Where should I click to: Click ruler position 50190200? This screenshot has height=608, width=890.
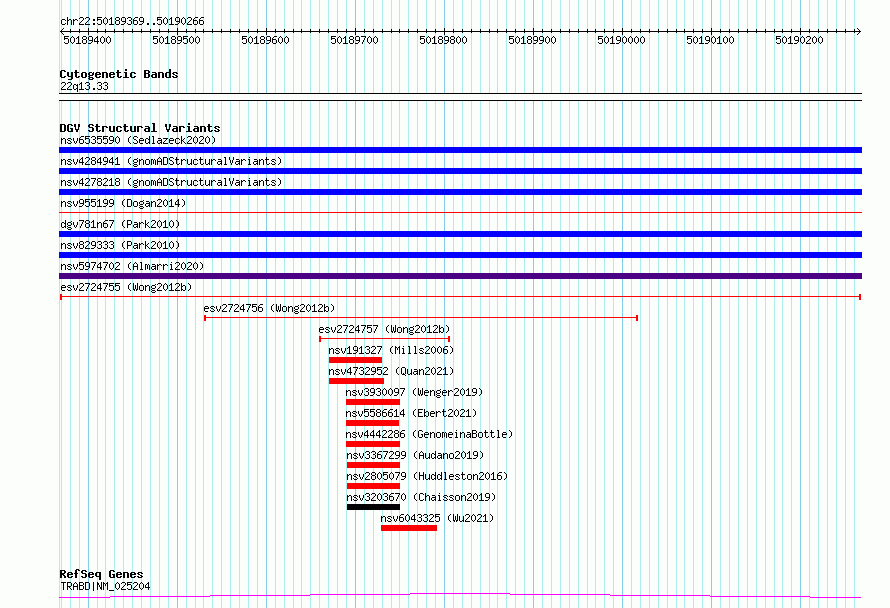click(799, 40)
